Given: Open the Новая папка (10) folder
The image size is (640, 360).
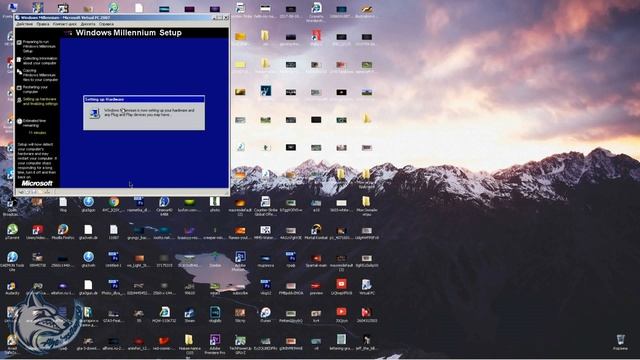Looking at the screenshot, I should click(x=189, y=344).
